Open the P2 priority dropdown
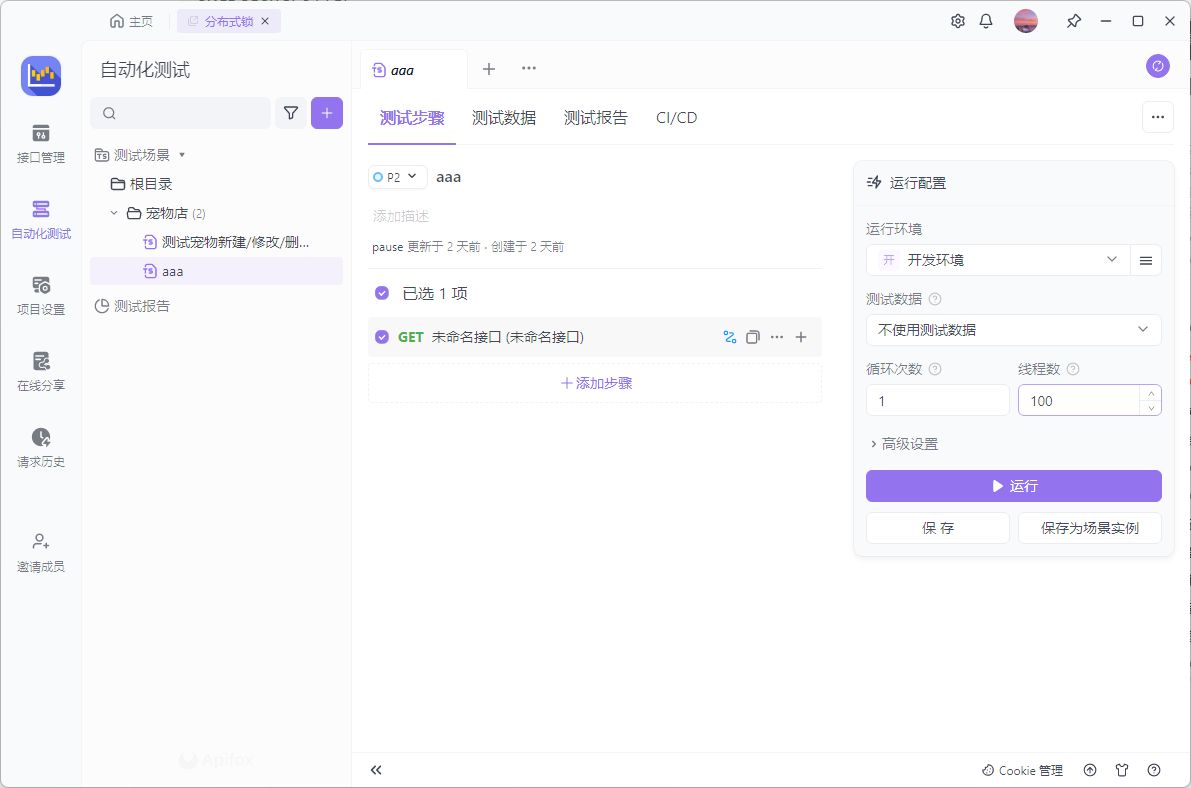Image resolution: width=1191 pixels, height=788 pixels. coord(398,177)
